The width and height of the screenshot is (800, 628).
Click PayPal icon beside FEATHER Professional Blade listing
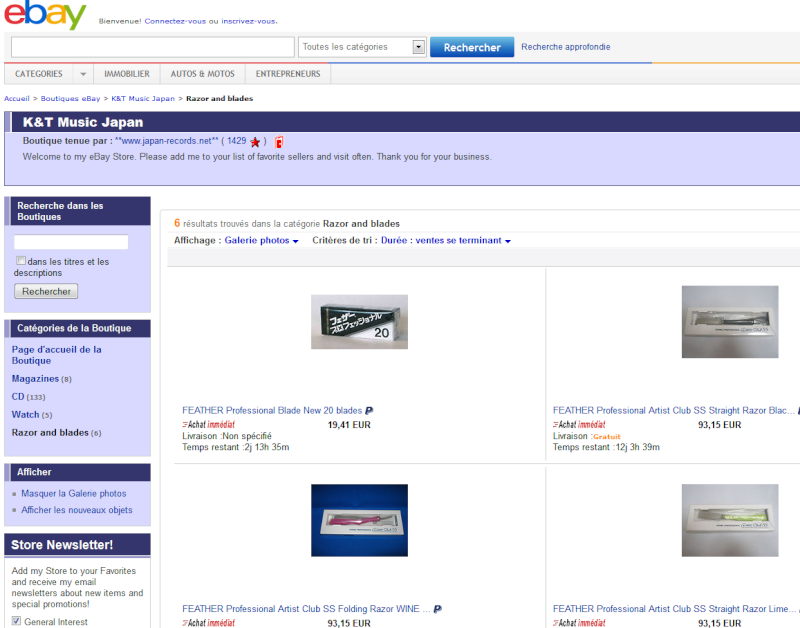369,410
